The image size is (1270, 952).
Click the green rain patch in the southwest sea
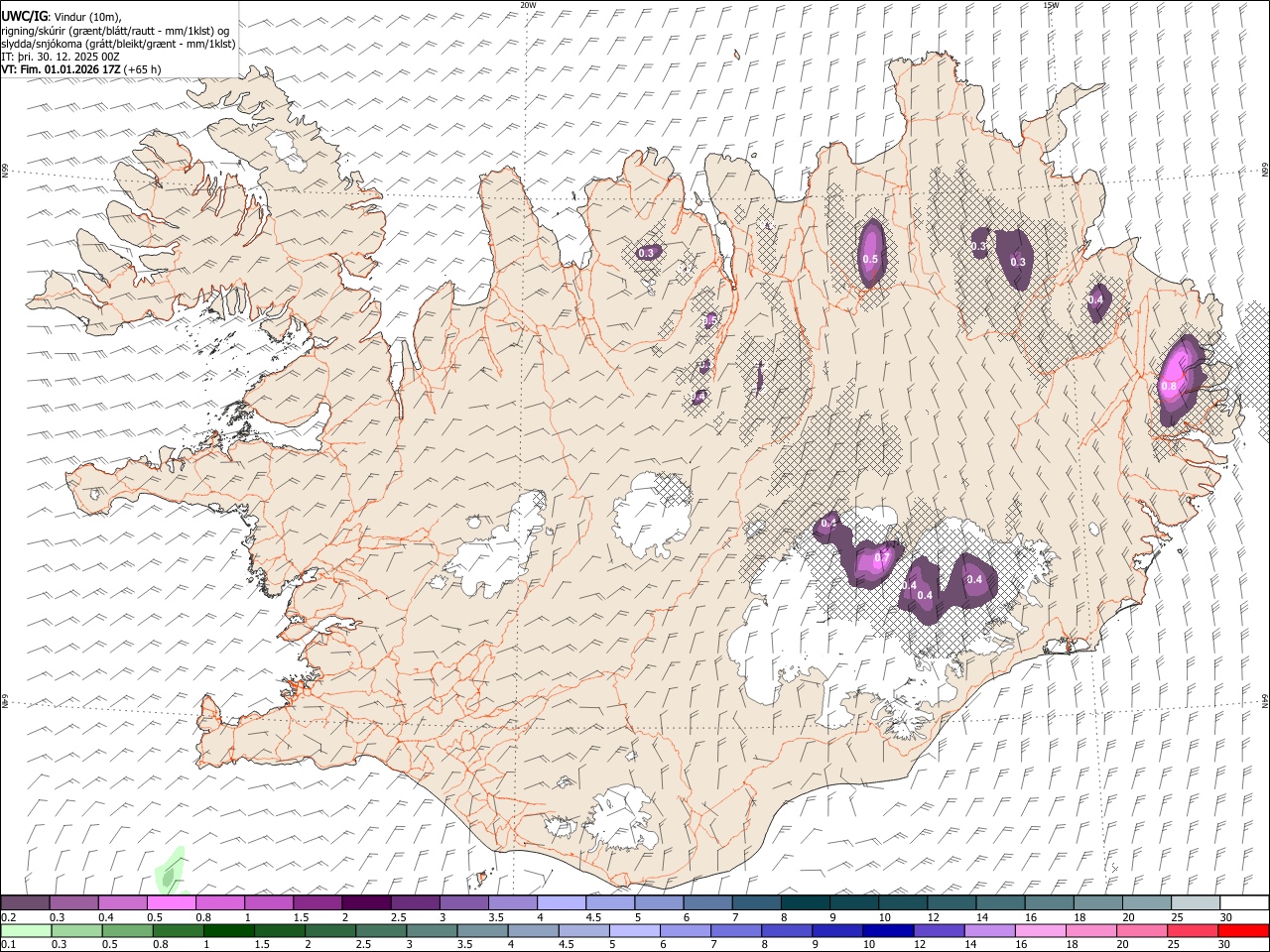click(x=170, y=871)
